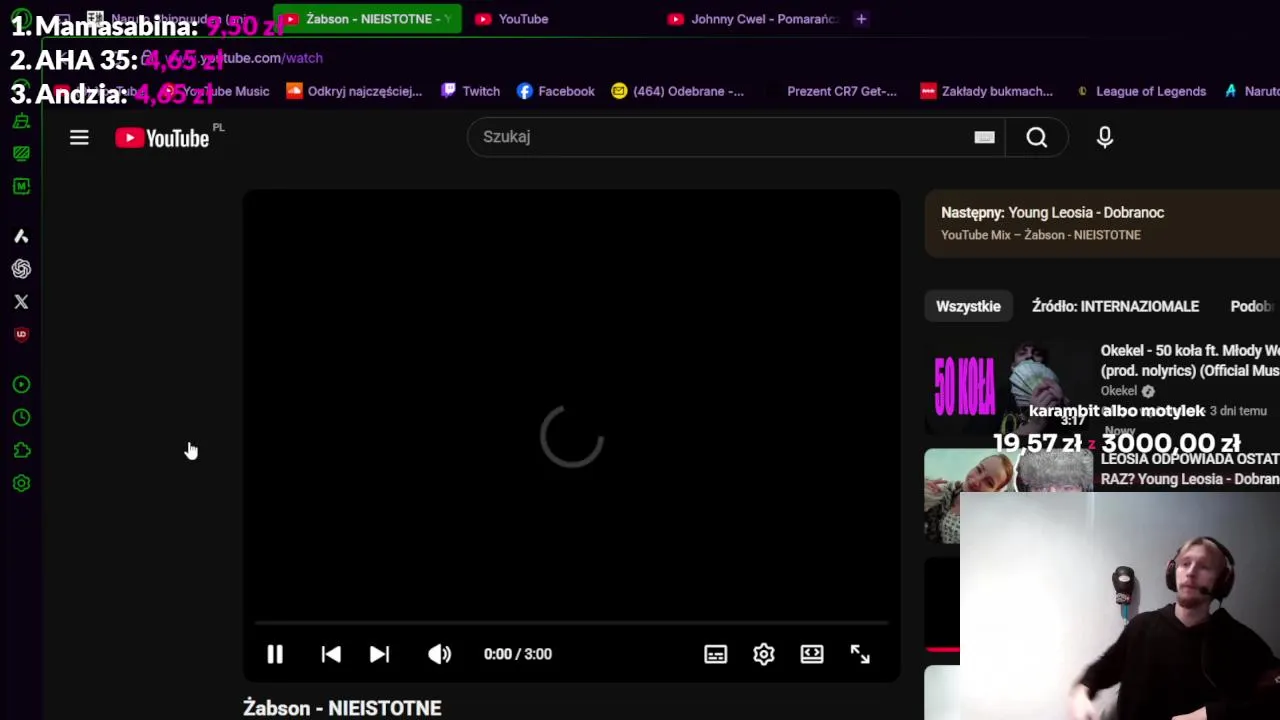1280x720 pixels.
Task: Click the Żabson - NIEISTOTNE video title
Action: [342, 708]
